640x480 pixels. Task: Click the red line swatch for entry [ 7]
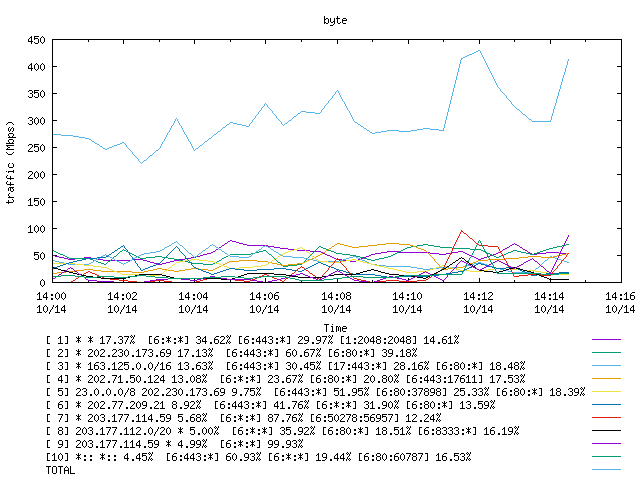click(x=606, y=418)
